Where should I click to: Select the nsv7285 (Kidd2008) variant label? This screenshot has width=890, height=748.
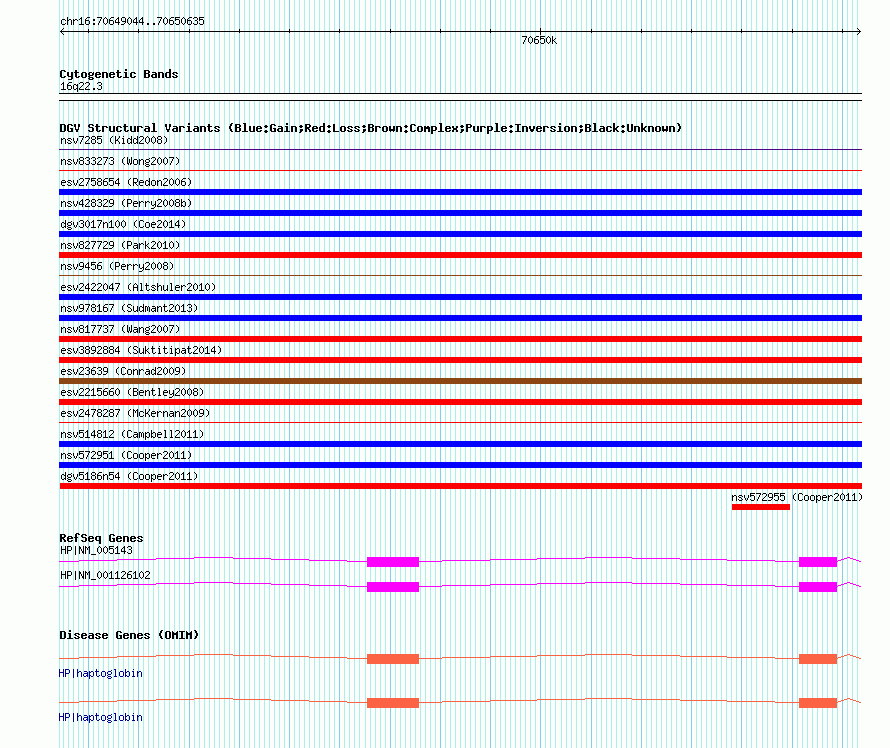click(114, 140)
